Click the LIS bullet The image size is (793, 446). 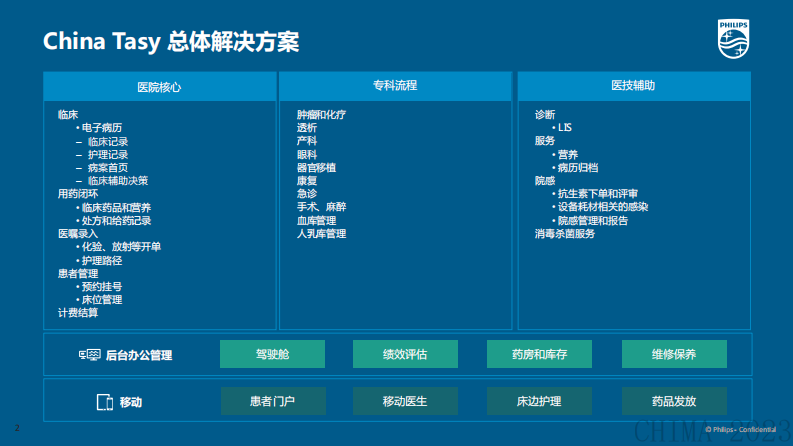(x=564, y=127)
